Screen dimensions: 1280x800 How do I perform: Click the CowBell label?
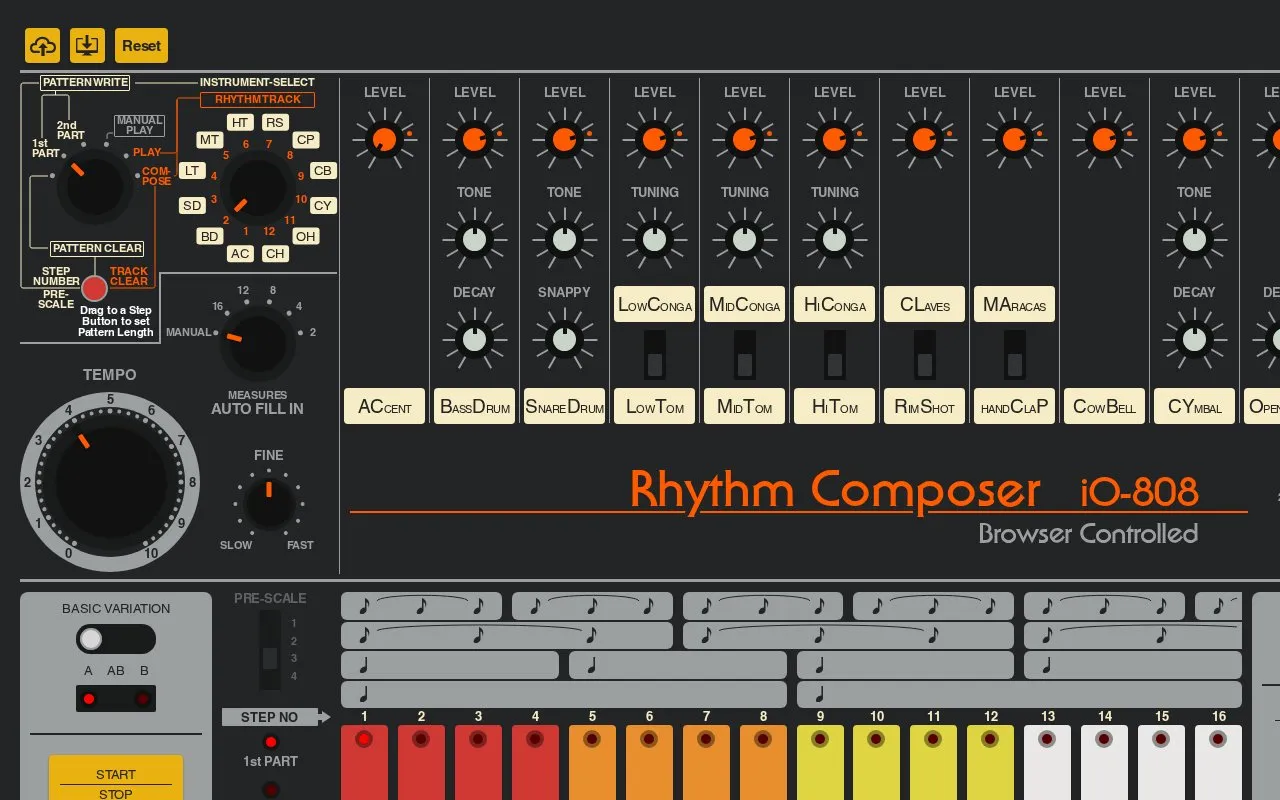click(1105, 407)
